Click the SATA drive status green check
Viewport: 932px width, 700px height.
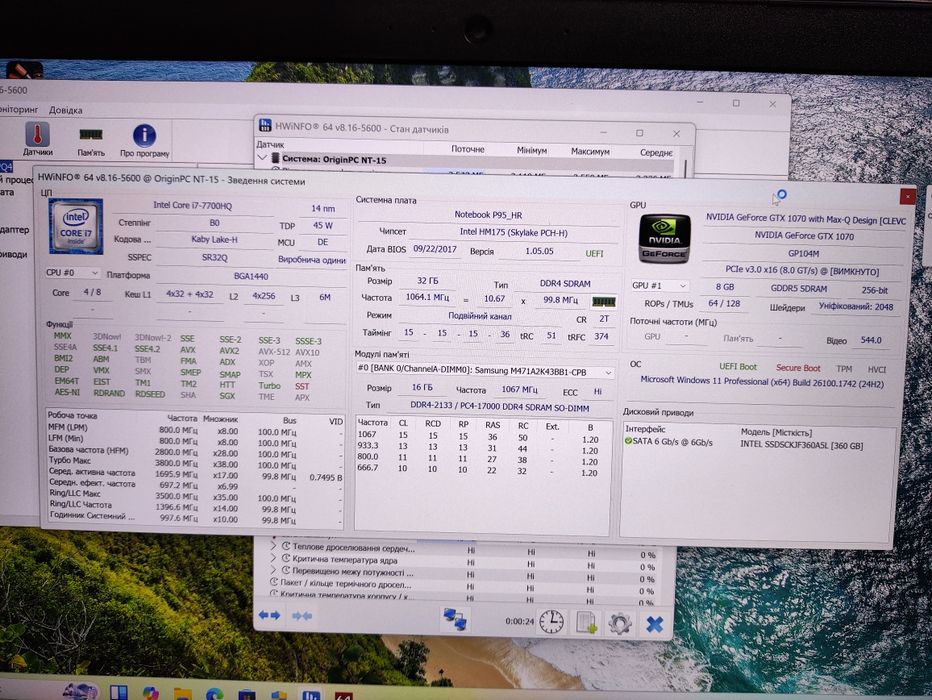pos(628,441)
